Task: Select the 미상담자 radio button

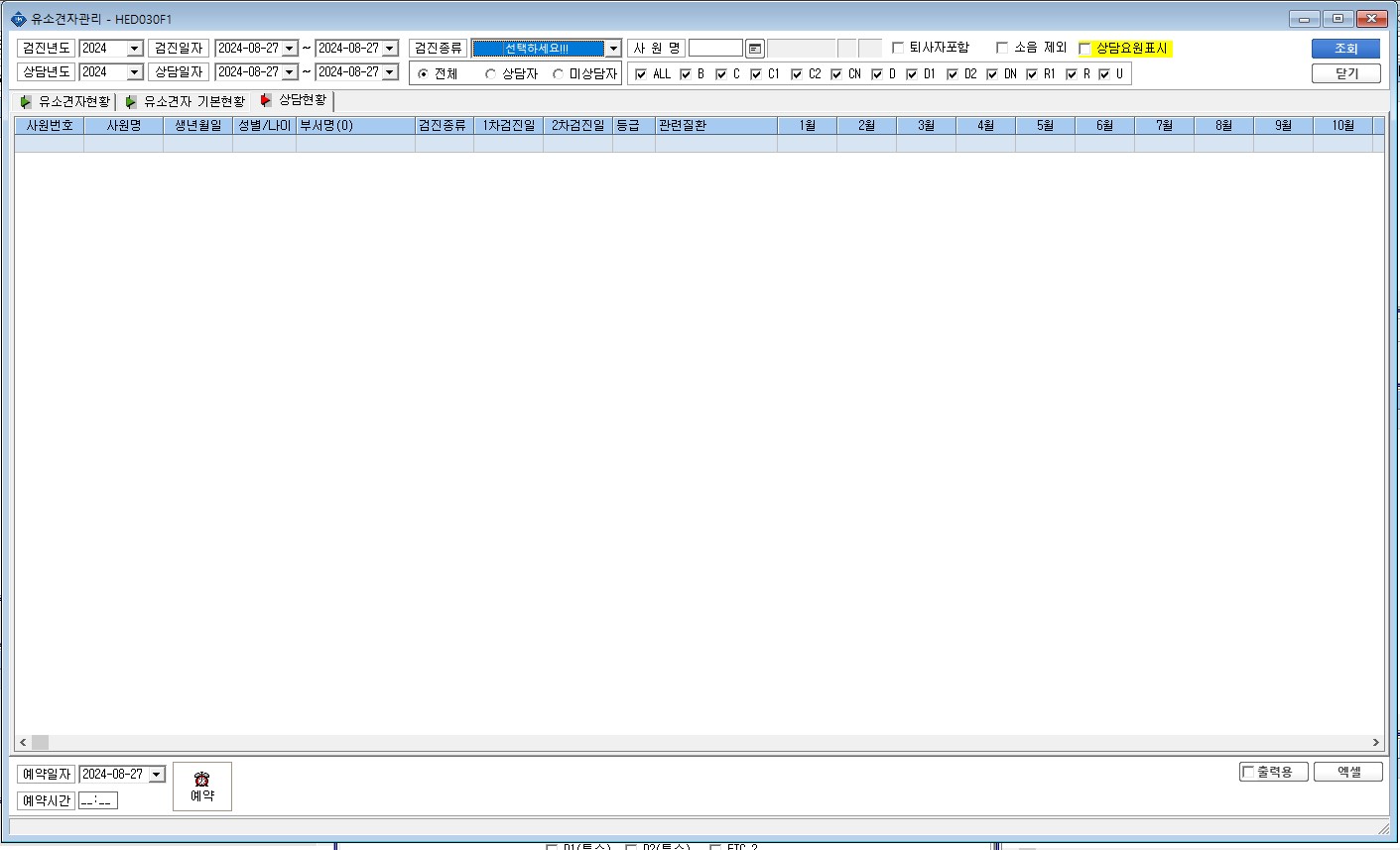Action: pos(558,74)
